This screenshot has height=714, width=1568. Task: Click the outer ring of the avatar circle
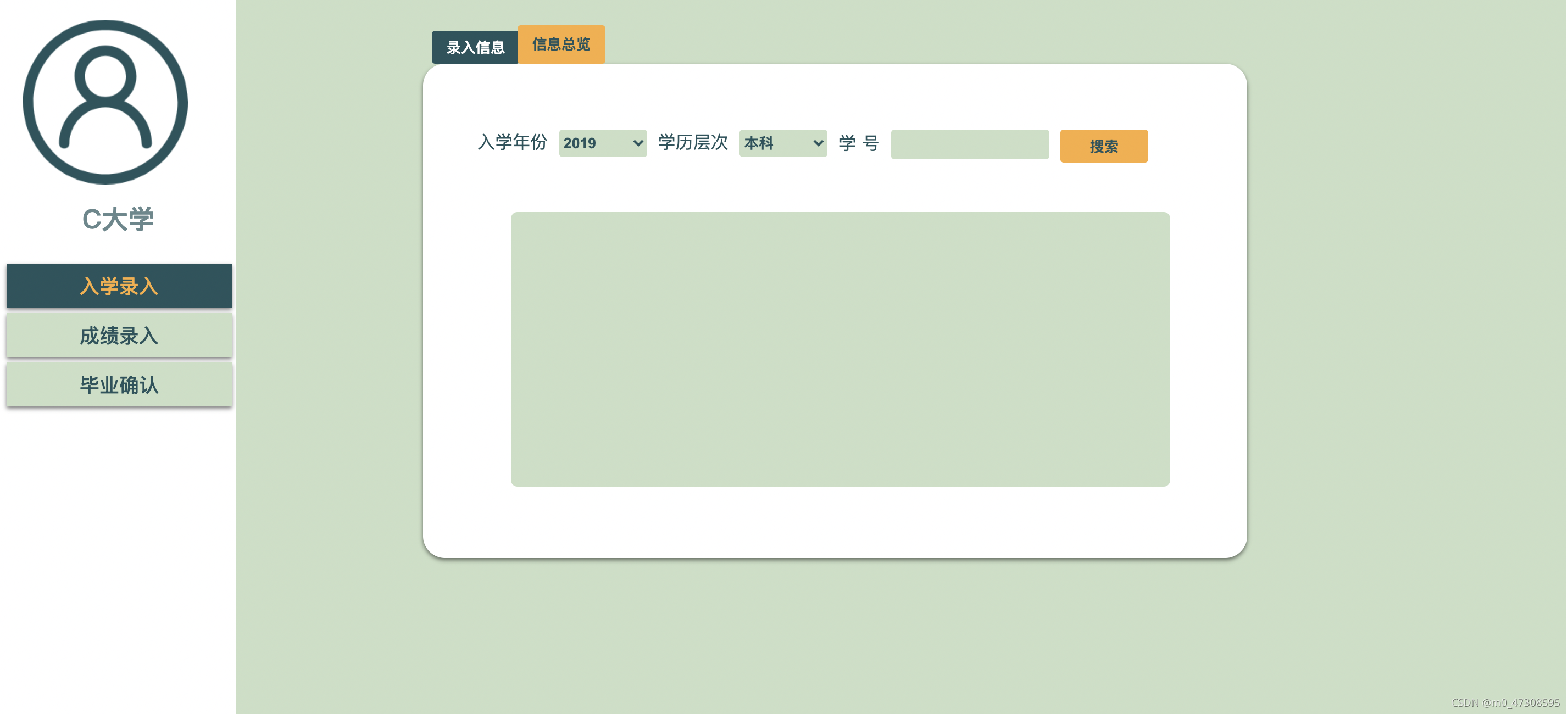pyautogui.click(x=28, y=102)
